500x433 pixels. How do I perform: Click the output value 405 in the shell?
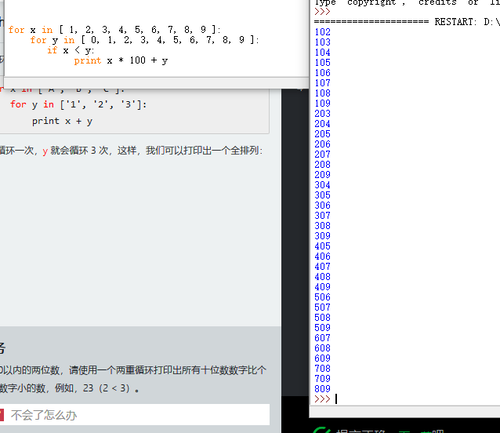(x=322, y=246)
